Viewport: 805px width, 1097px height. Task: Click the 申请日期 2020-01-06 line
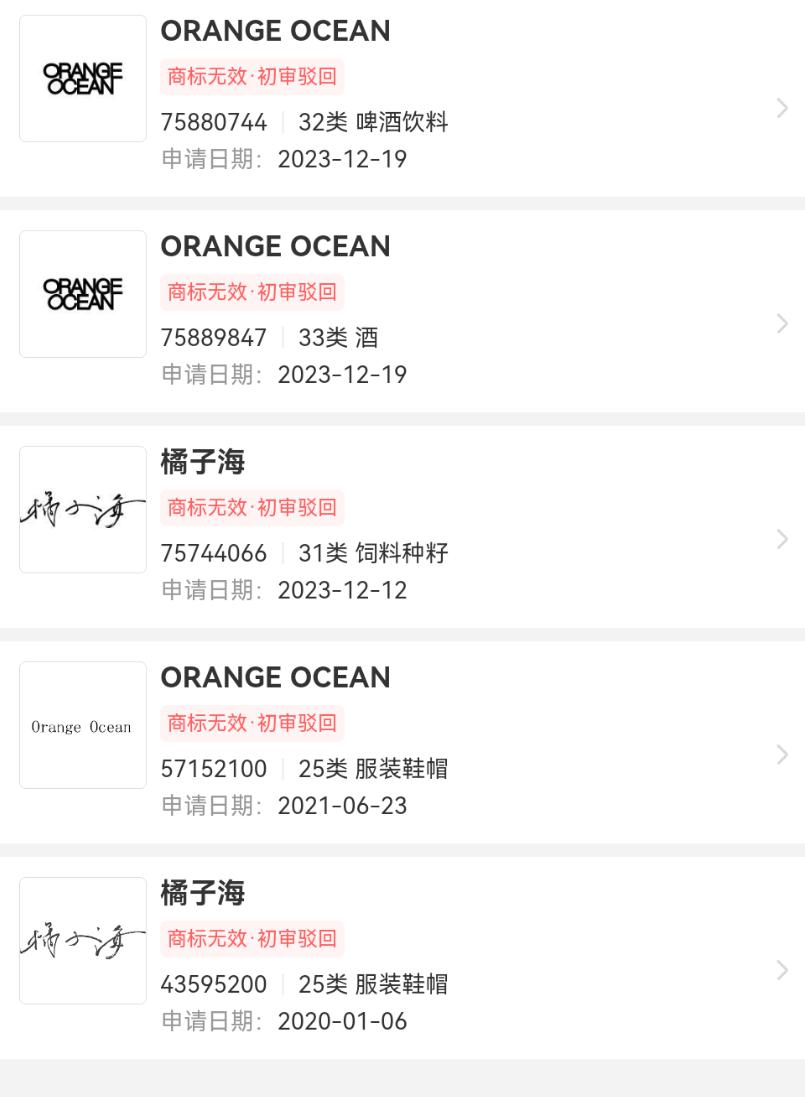(284, 1022)
